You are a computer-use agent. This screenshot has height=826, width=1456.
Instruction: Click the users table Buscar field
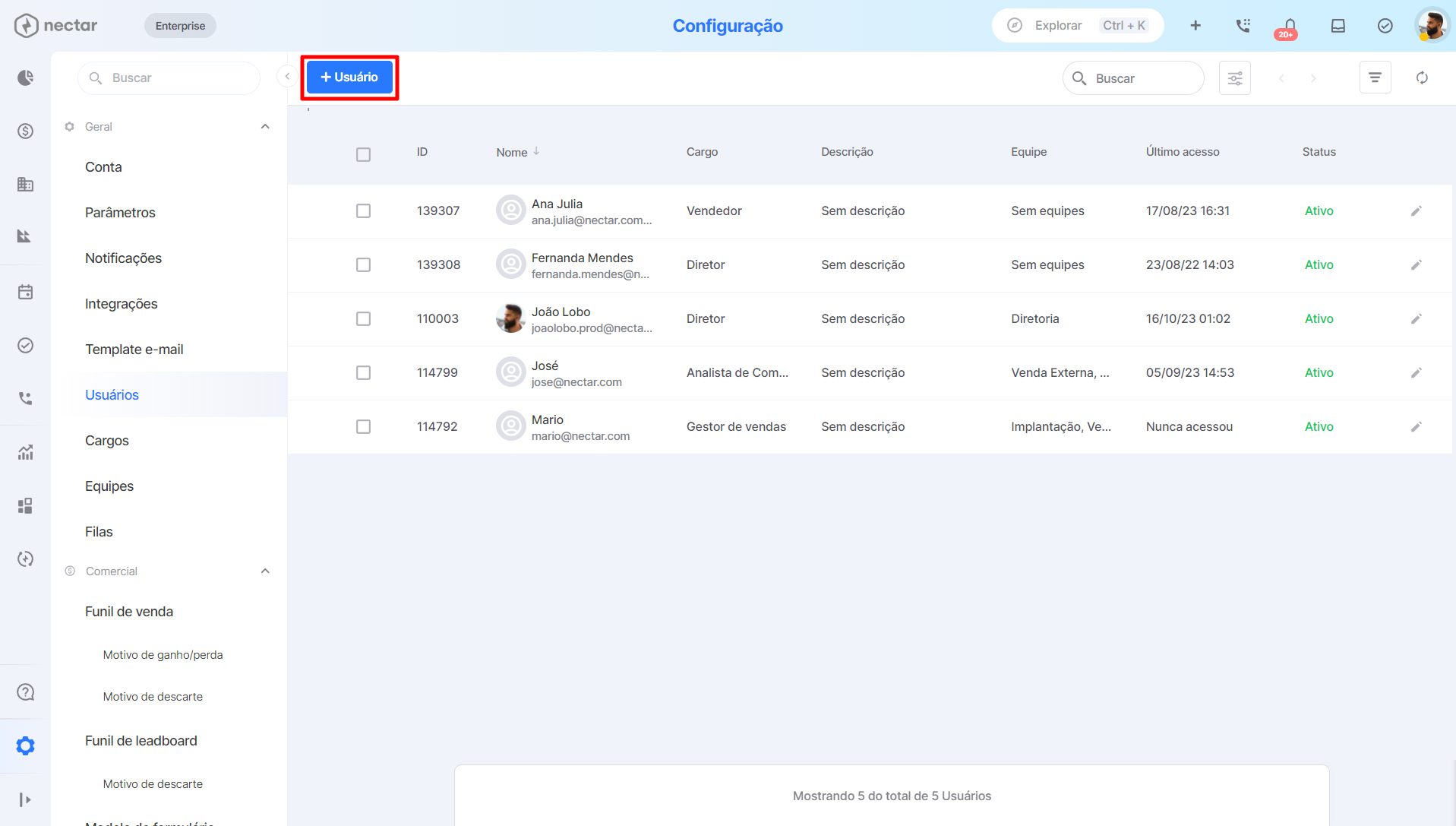point(1133,78)
